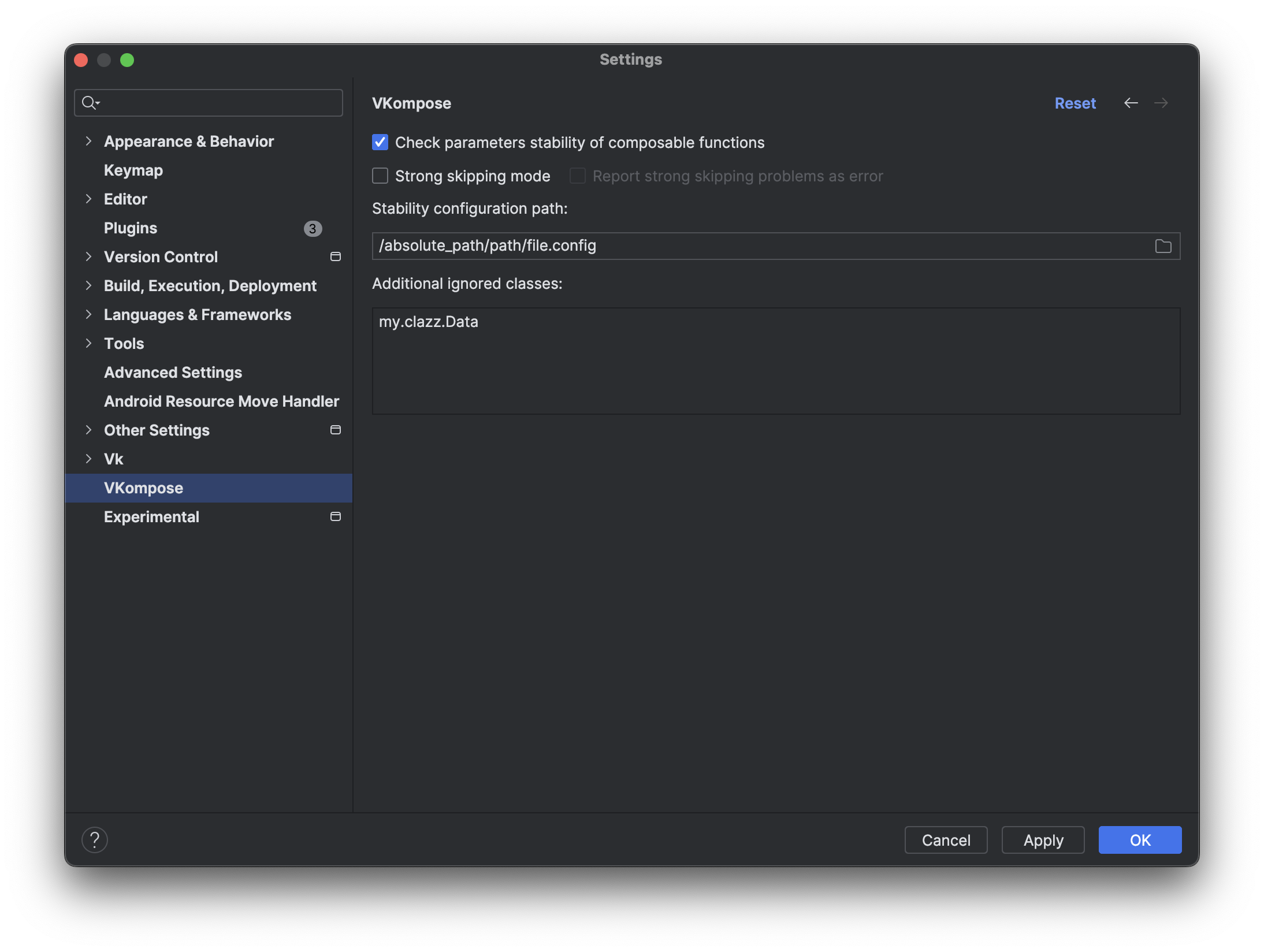The image size is (1264, 952).
Task: Click the forward navigation arrow
Action: coord(1161,103)
